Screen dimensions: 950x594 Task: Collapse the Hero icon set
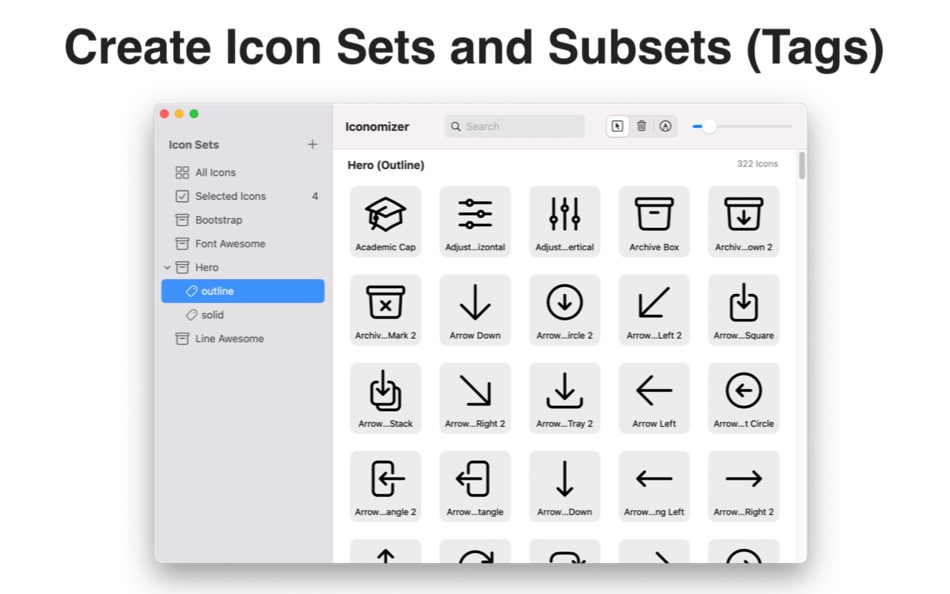click(167, 267)
